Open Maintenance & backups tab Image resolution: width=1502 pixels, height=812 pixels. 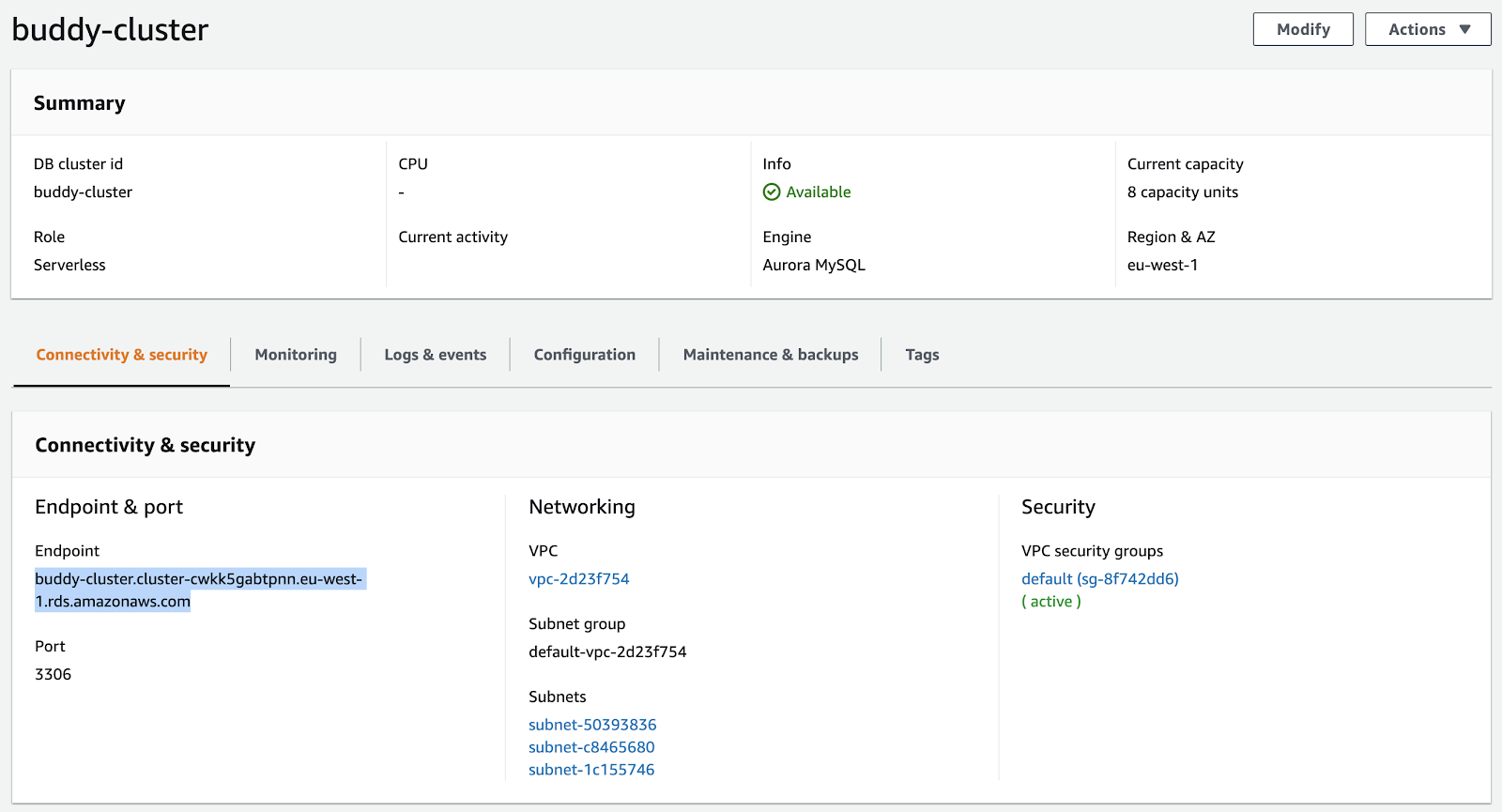coord(771,355)
